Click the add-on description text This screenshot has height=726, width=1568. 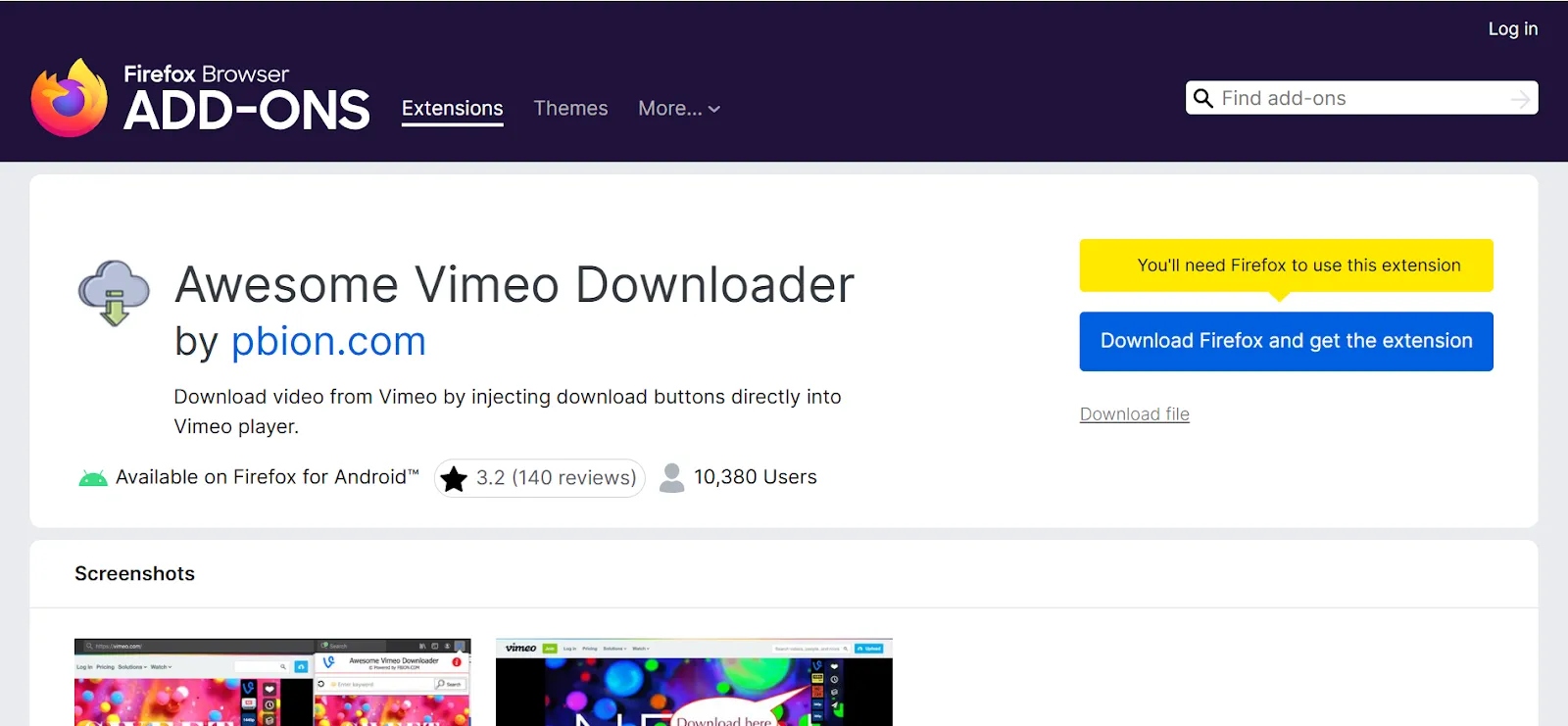pos(508,411)
